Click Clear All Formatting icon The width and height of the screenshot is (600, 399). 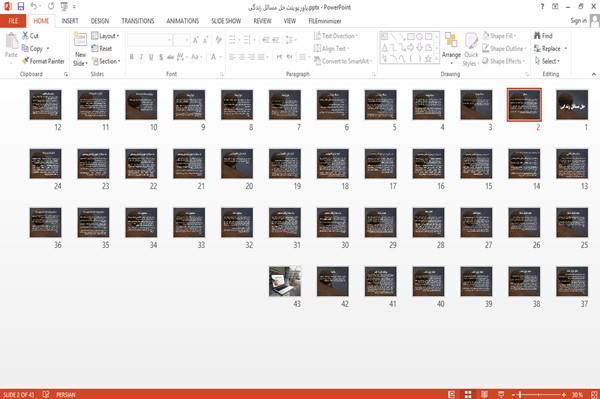point(218,40)
